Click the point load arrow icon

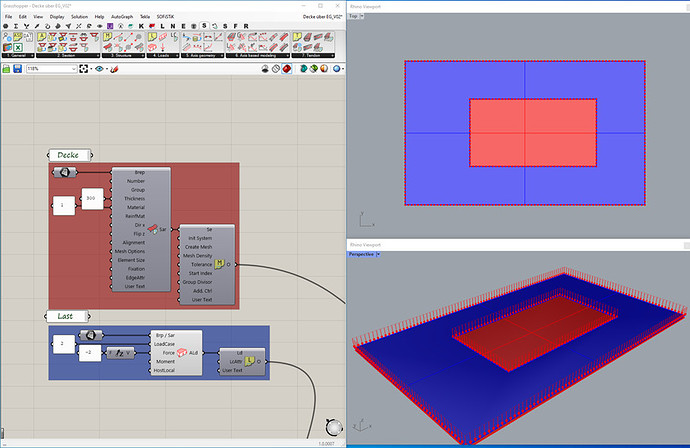[x=163, y=47]
